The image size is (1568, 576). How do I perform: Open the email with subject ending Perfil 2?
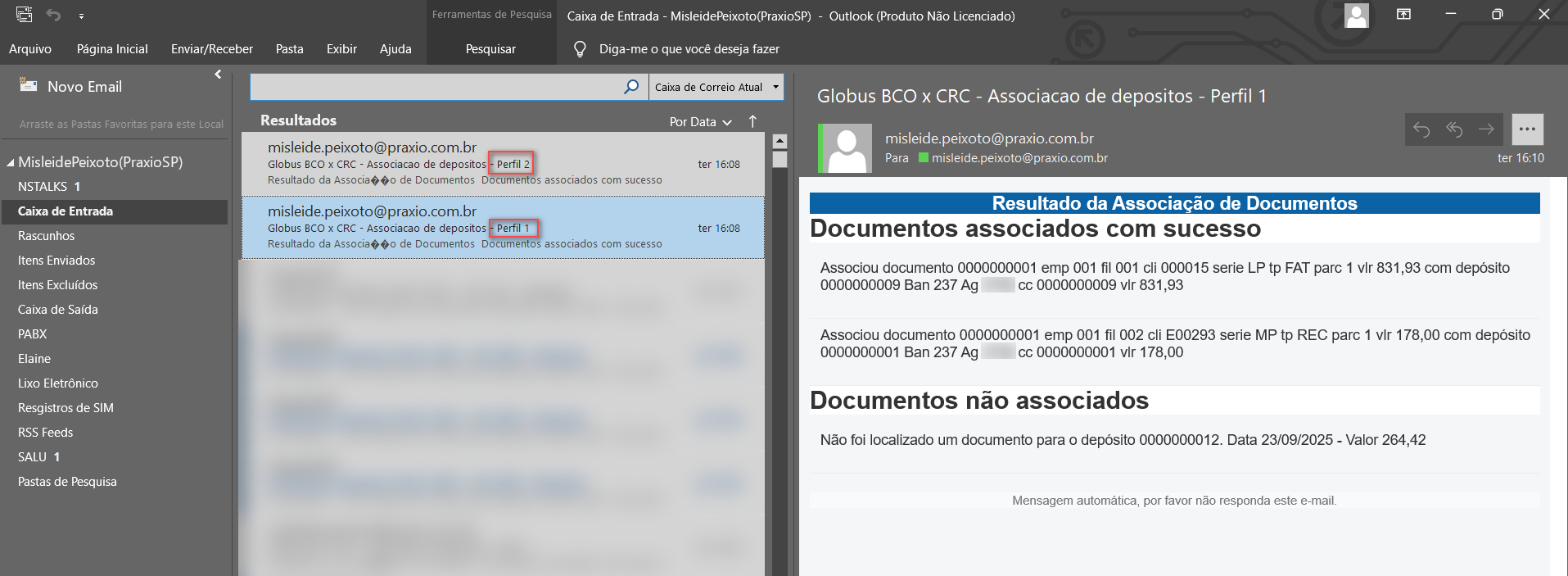click(503, 164)
